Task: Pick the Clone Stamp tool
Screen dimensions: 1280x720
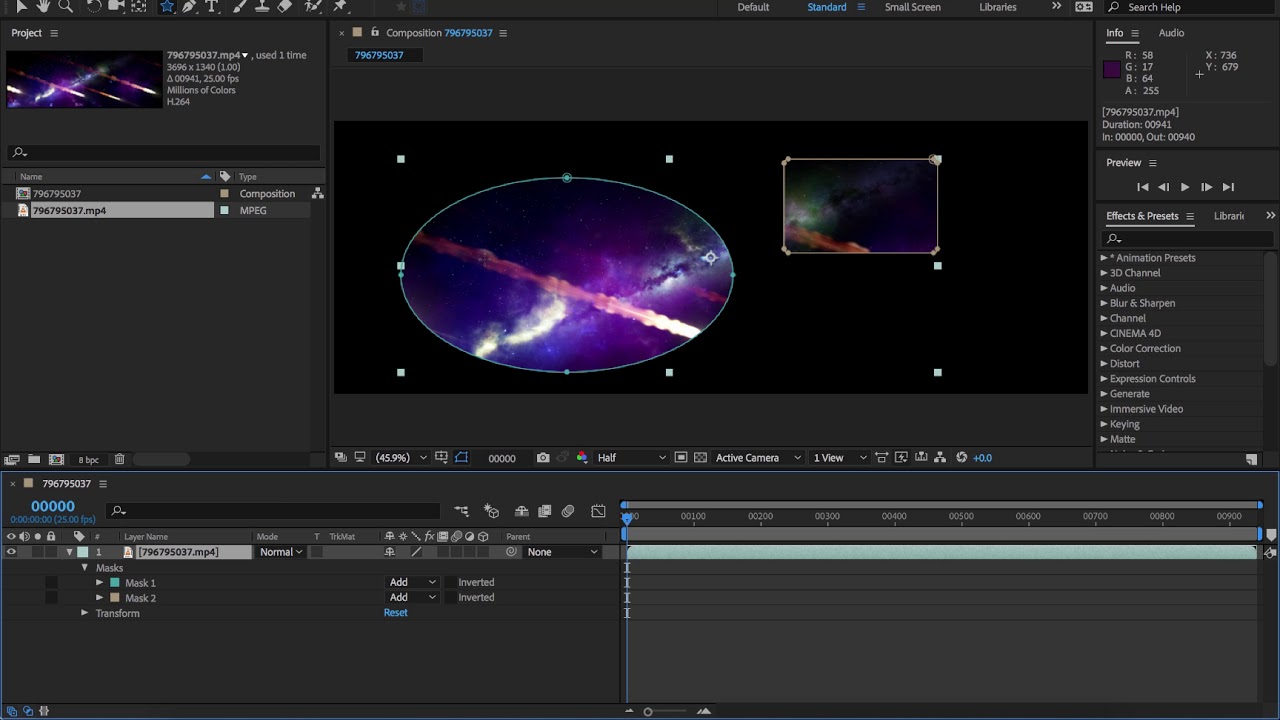Action: 262,7
